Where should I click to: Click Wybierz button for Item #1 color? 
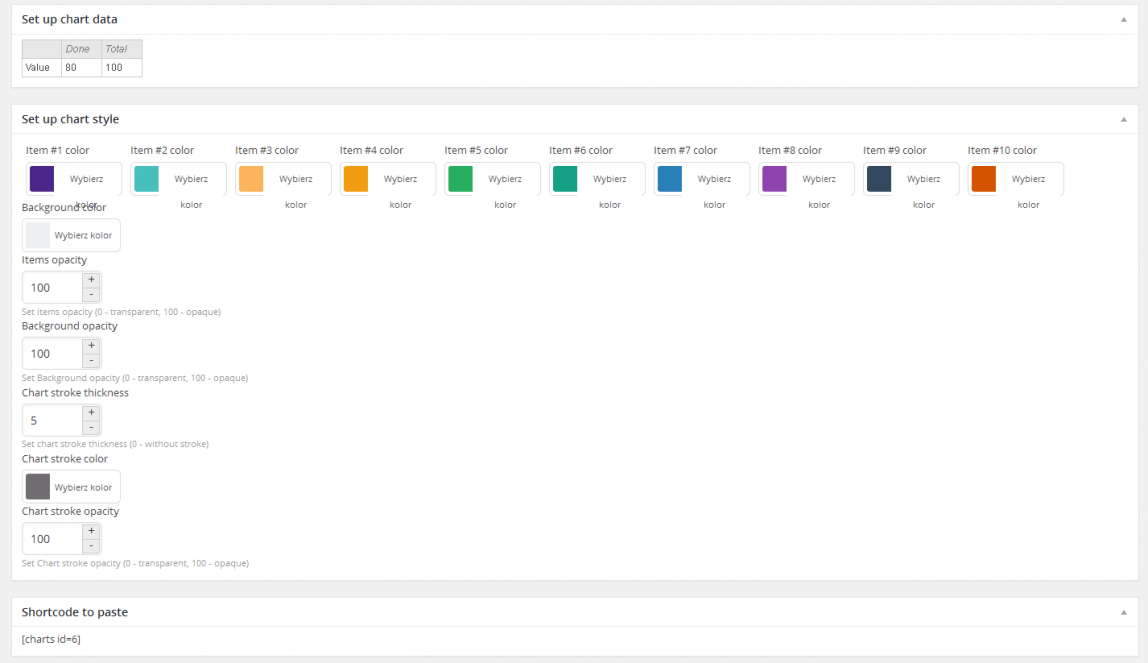86,179
